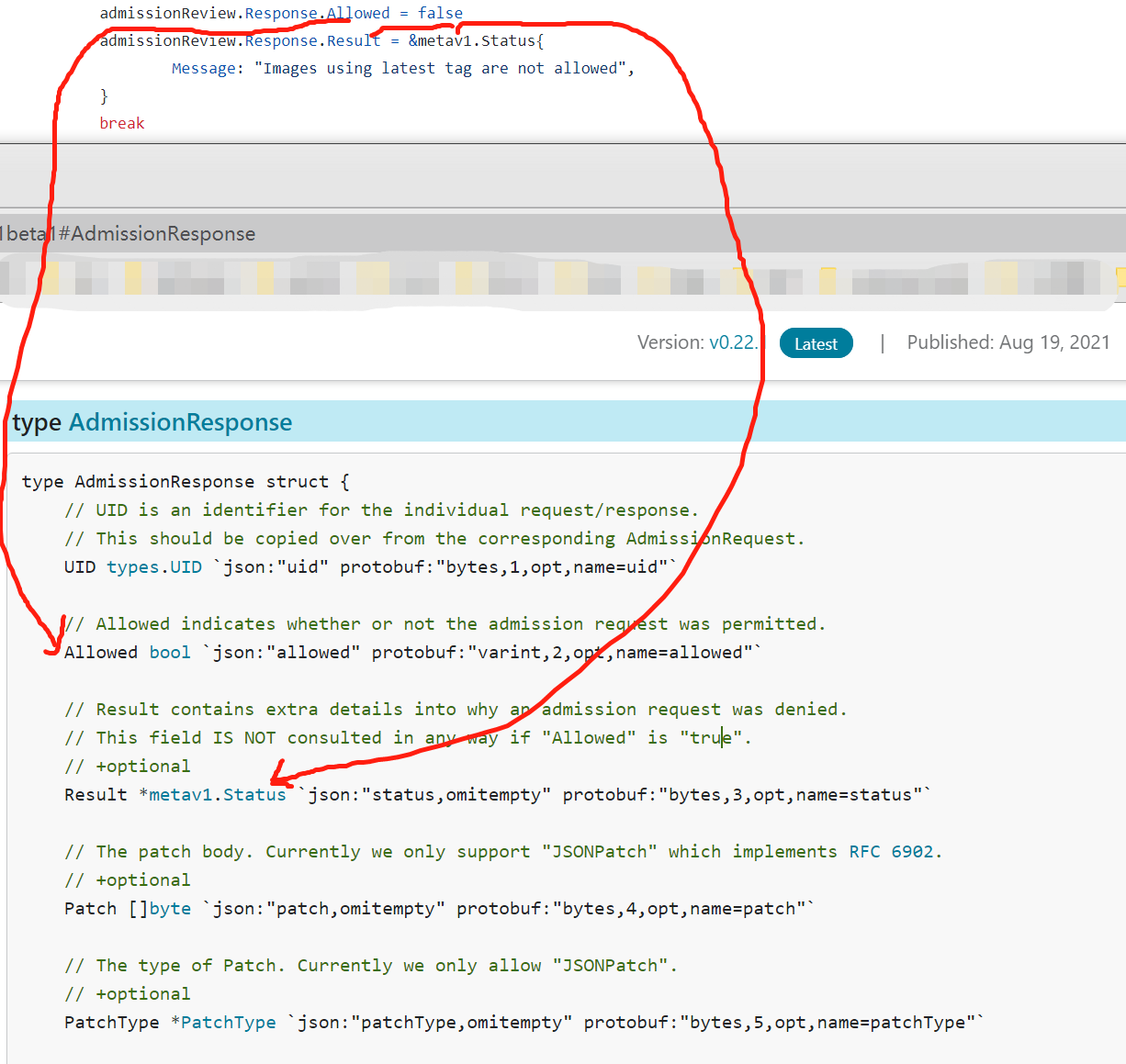Click the 'PatchType' field name
The image size is (1126, 1064).
[x=112, y=1022]
